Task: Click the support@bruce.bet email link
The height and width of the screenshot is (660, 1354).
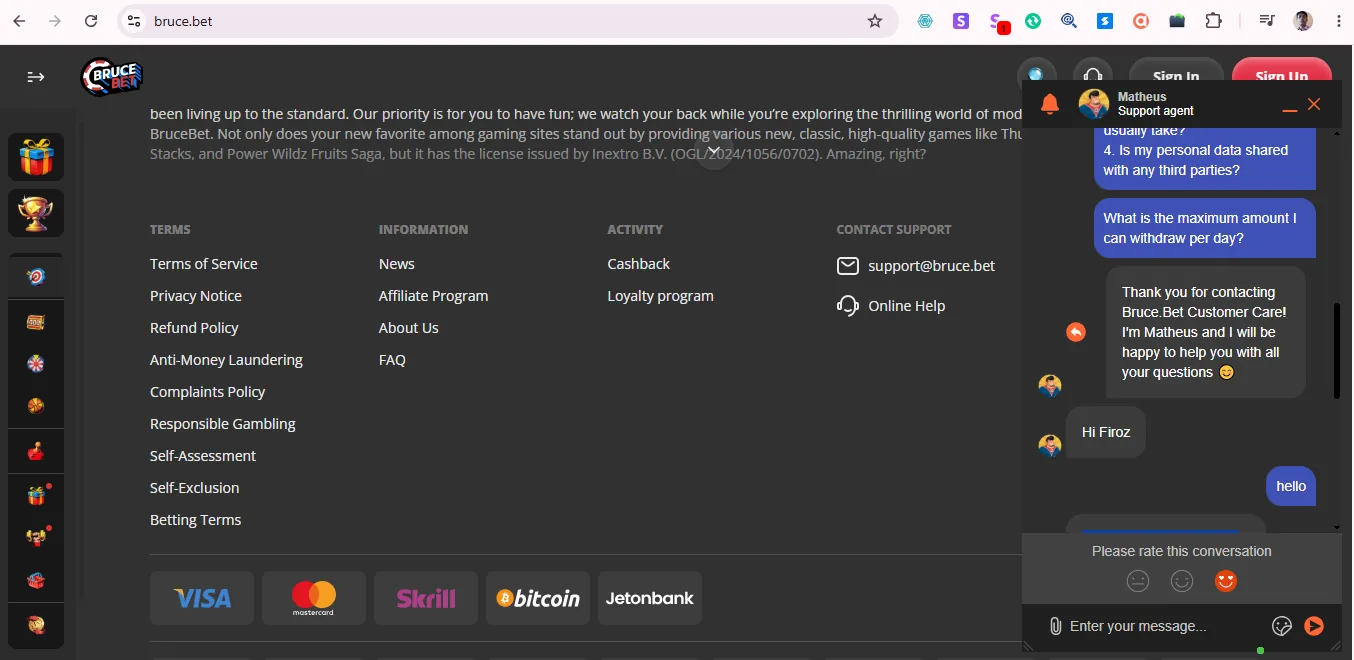Action: pos(932,266)
